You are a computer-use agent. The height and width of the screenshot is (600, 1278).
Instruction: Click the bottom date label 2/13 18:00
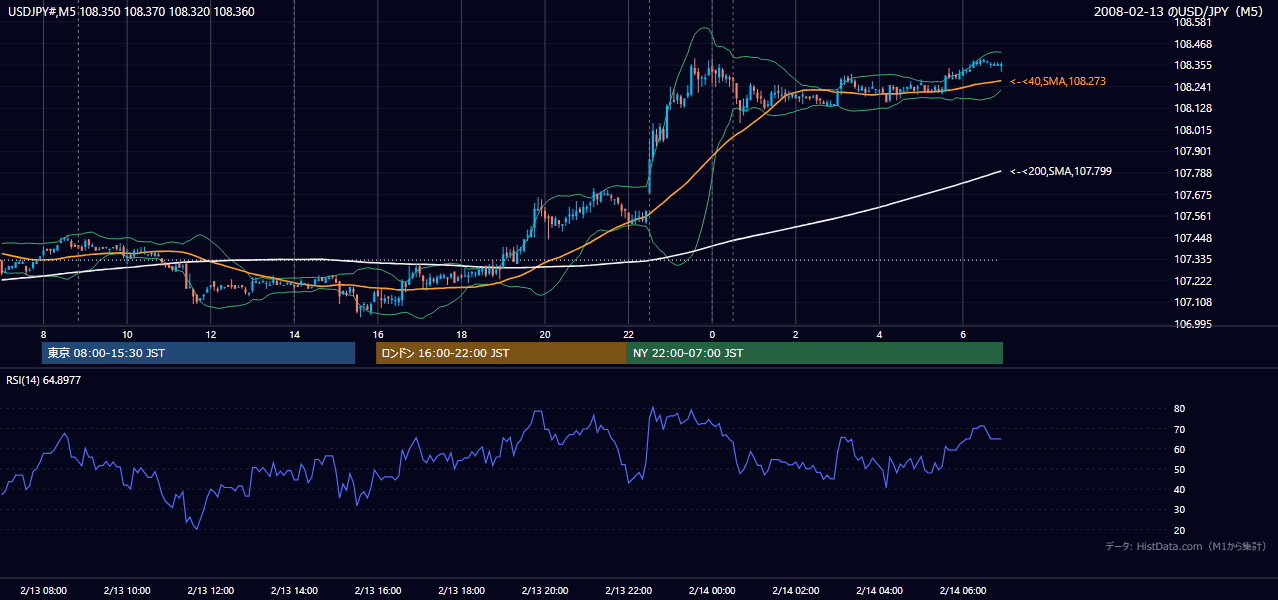tap(460, 591)
